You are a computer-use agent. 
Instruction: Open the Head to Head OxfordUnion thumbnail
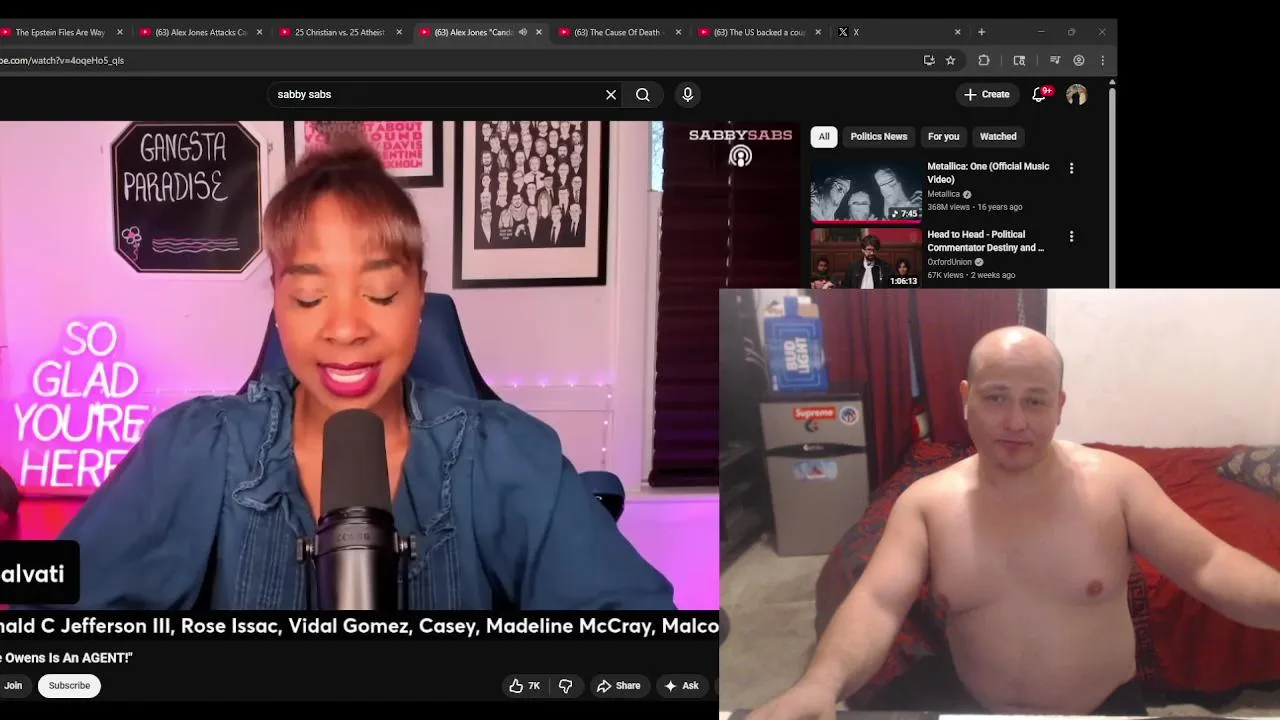coord(866,258)
